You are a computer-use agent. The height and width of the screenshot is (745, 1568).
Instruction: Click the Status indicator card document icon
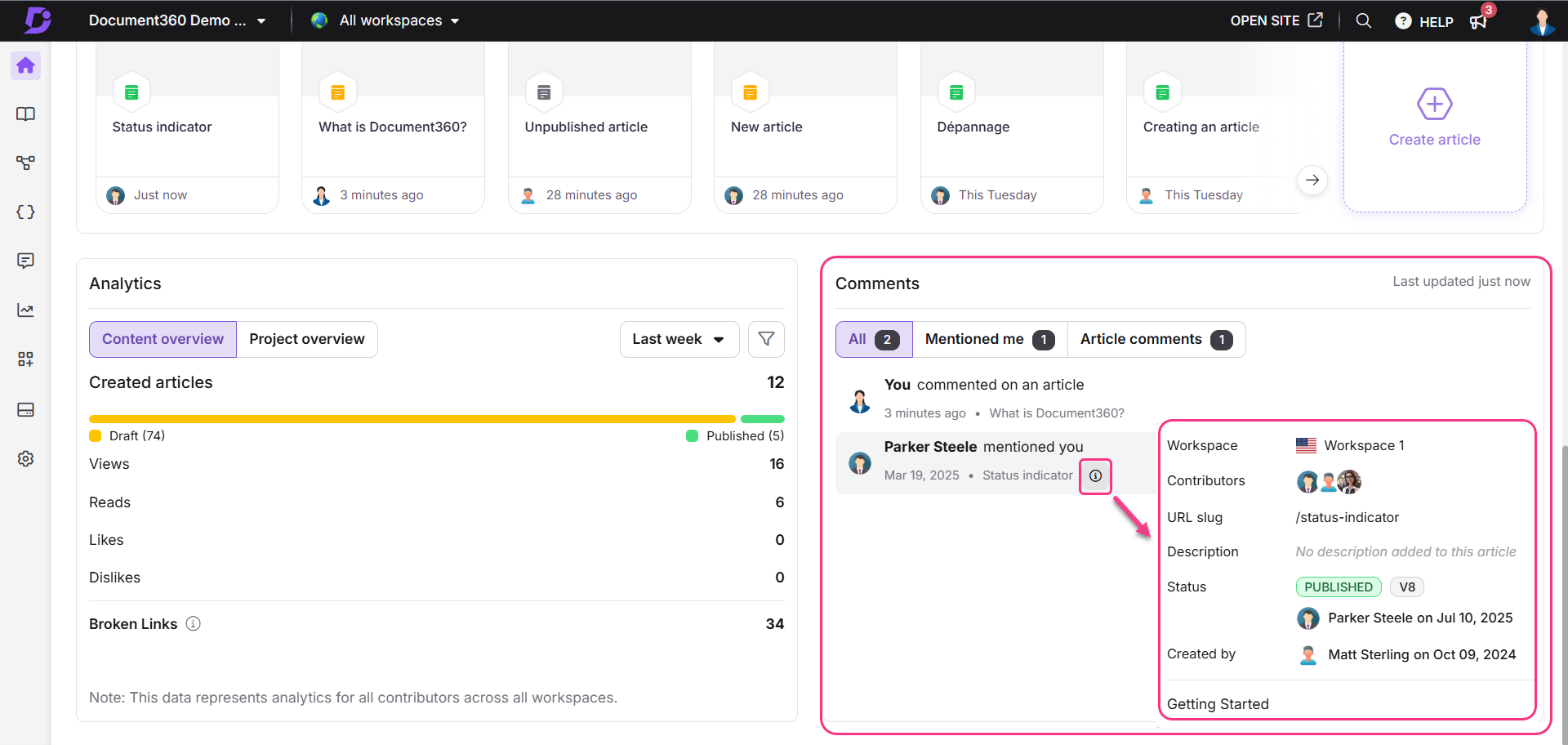(x=131, y=92)
